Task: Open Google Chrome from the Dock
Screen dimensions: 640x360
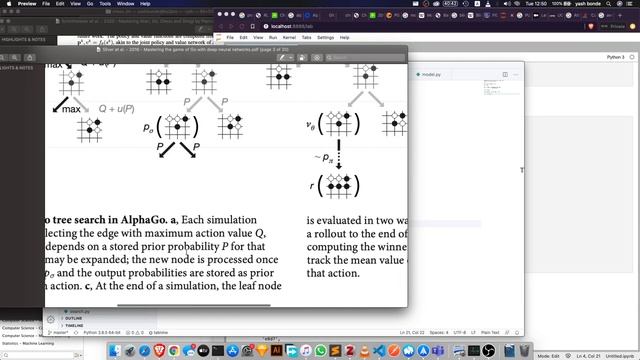Action: point(174,350)
